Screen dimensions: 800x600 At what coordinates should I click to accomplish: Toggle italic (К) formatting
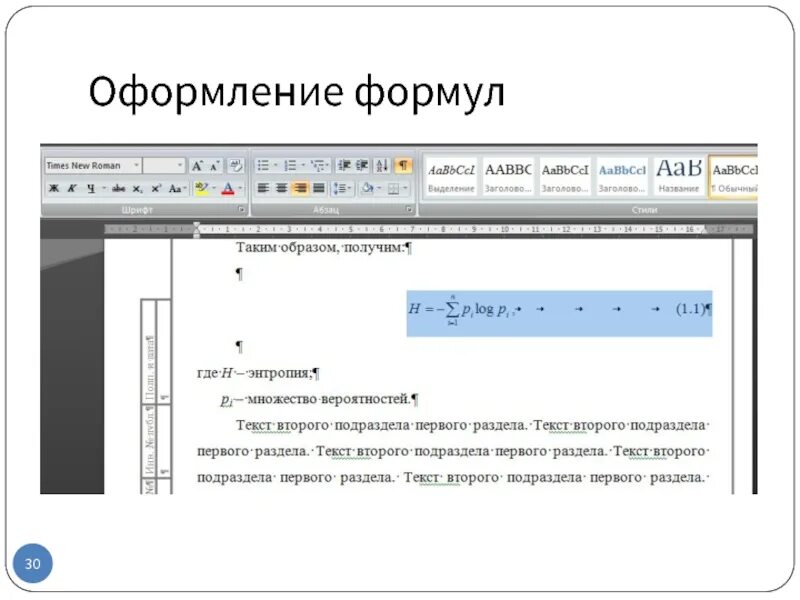(x=72, y=189)
